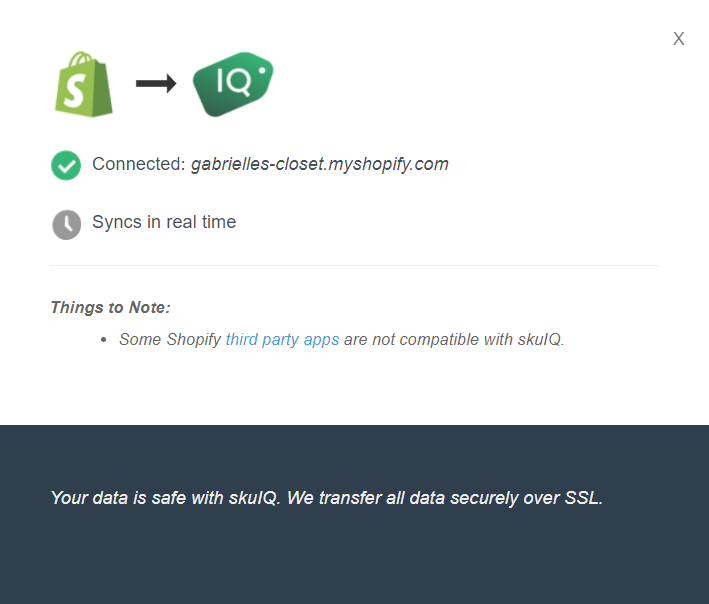The height and width of the screenshot is (604, 709).
Task: Click the text are not compatible with skuIQ
Action: coord(454,339)
